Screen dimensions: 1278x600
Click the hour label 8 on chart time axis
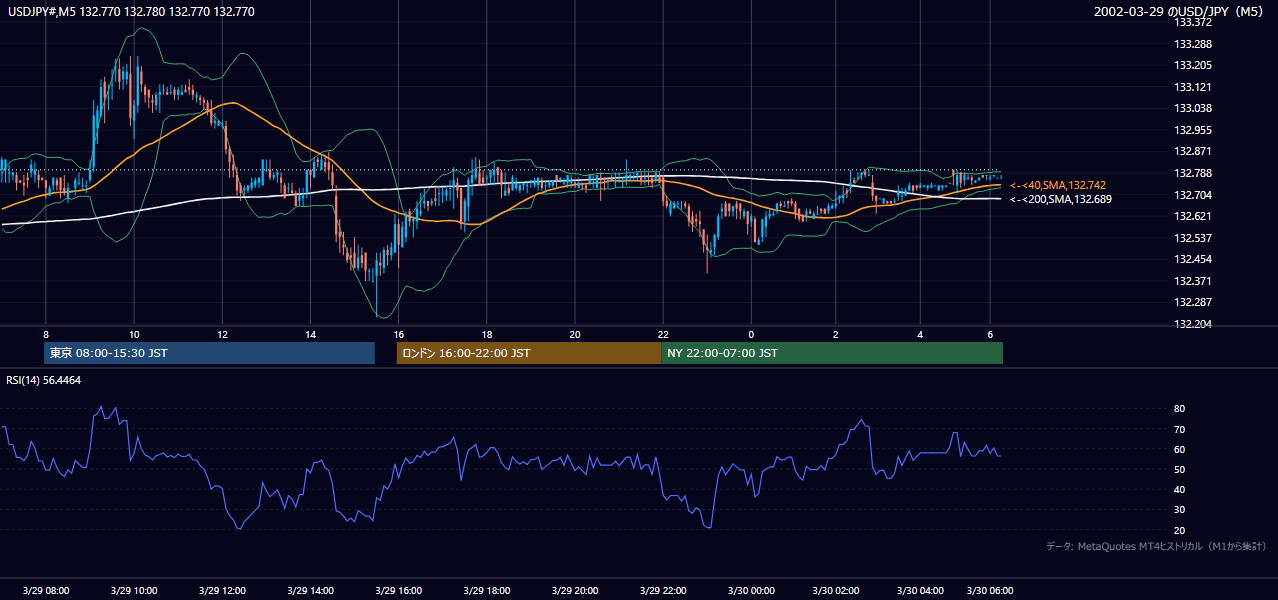coord(45,335)
